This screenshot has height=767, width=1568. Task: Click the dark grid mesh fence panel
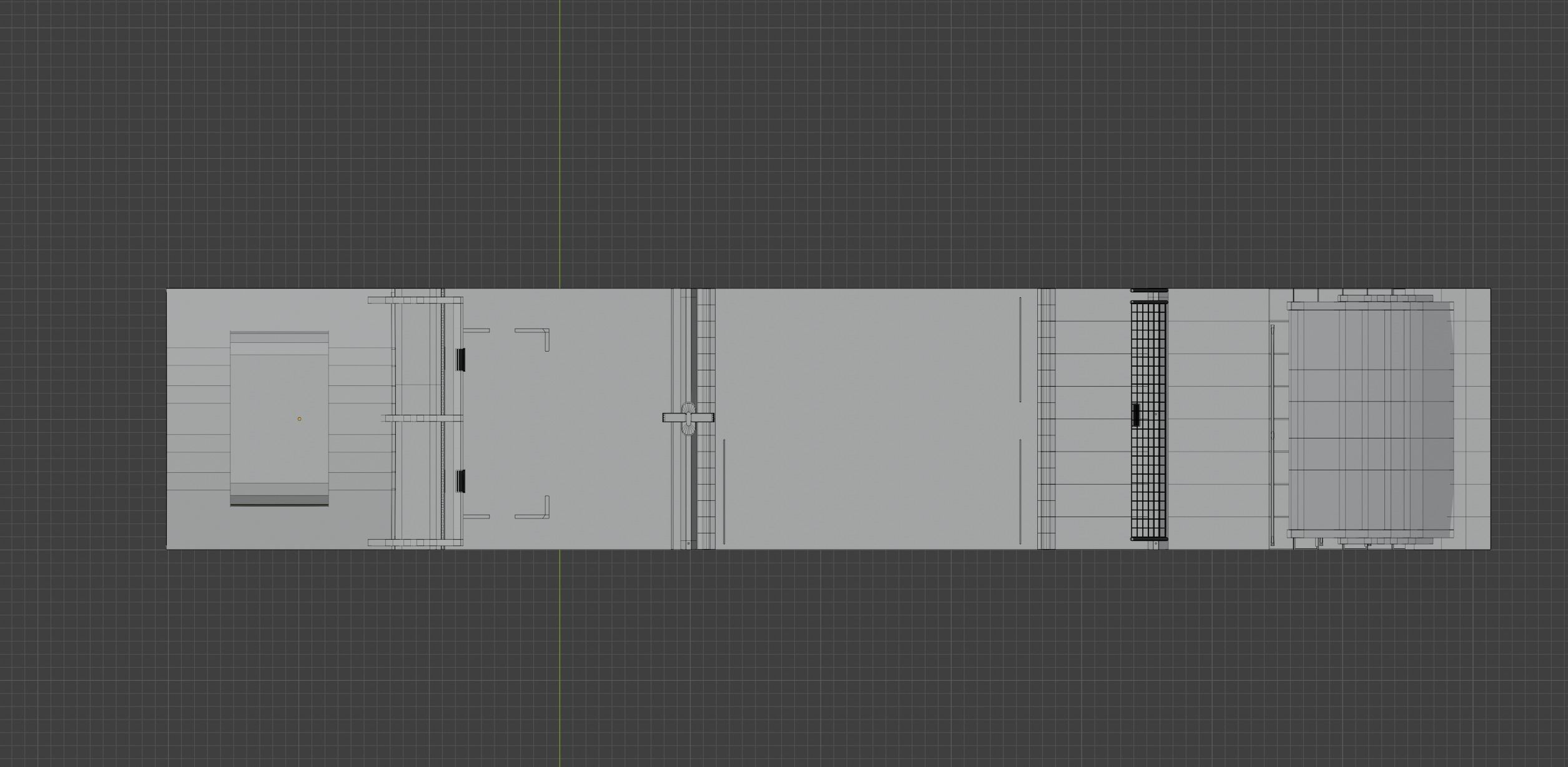1148,475
